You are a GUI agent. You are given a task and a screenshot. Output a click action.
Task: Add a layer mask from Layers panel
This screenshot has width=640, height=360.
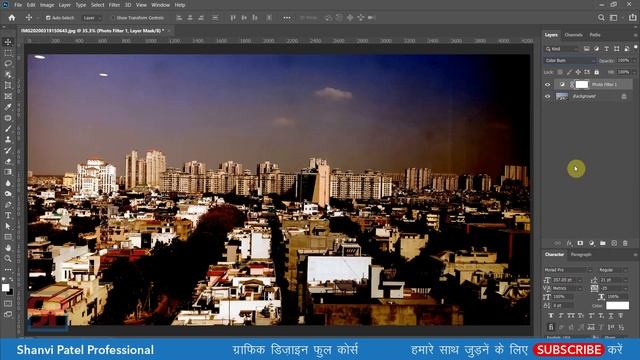pyautogui.click(x=580, y=243)
